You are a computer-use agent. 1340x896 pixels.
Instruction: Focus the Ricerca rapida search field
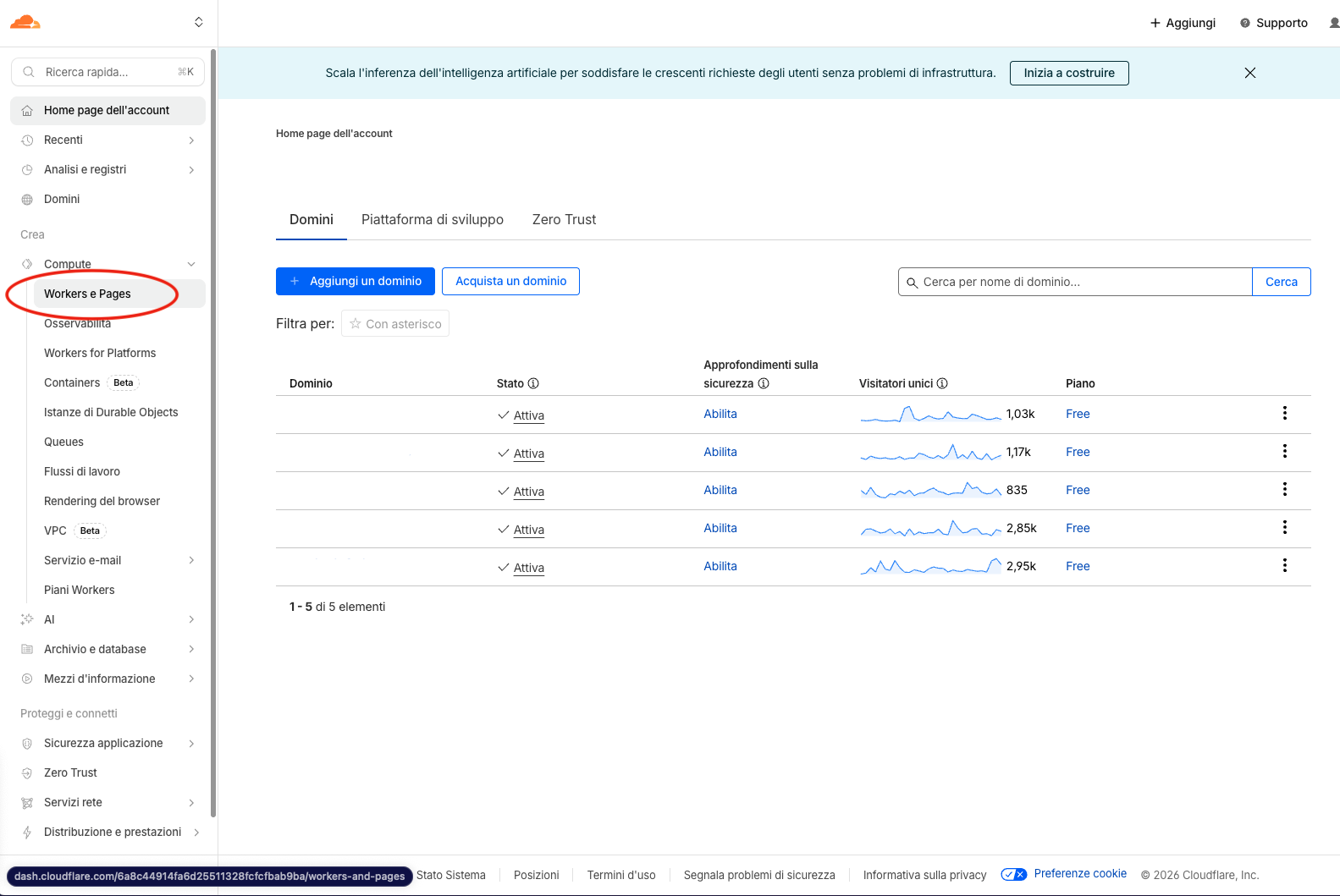[x=108, y=72]
